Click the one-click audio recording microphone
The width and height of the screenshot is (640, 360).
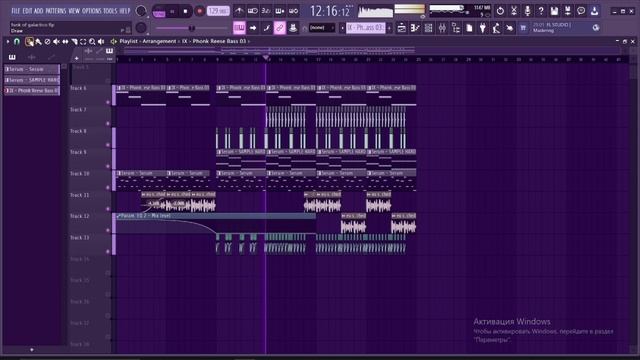527,11
